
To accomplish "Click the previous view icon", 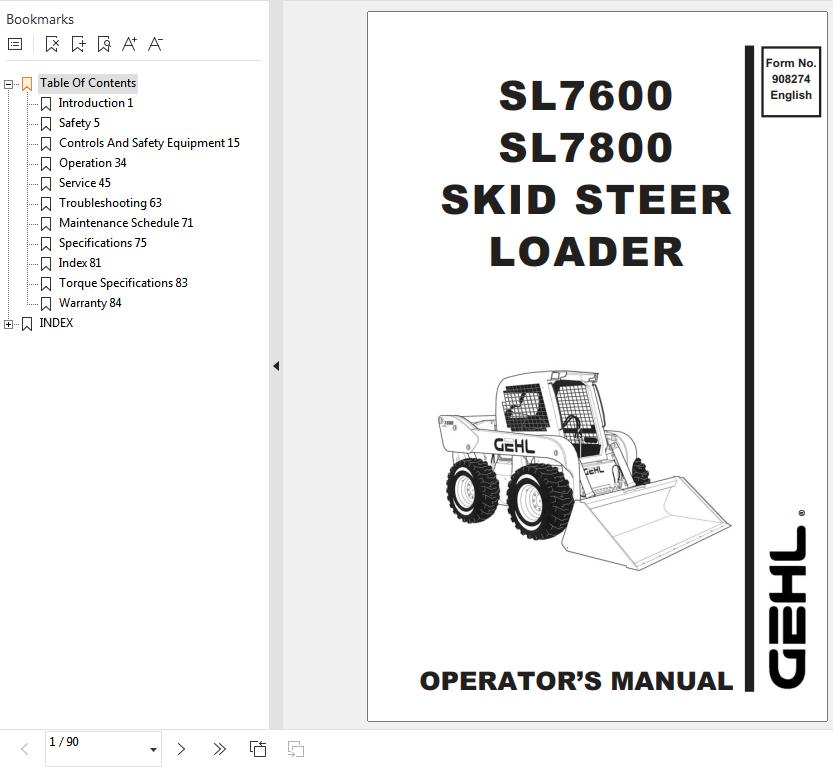I will coord(258,749).
